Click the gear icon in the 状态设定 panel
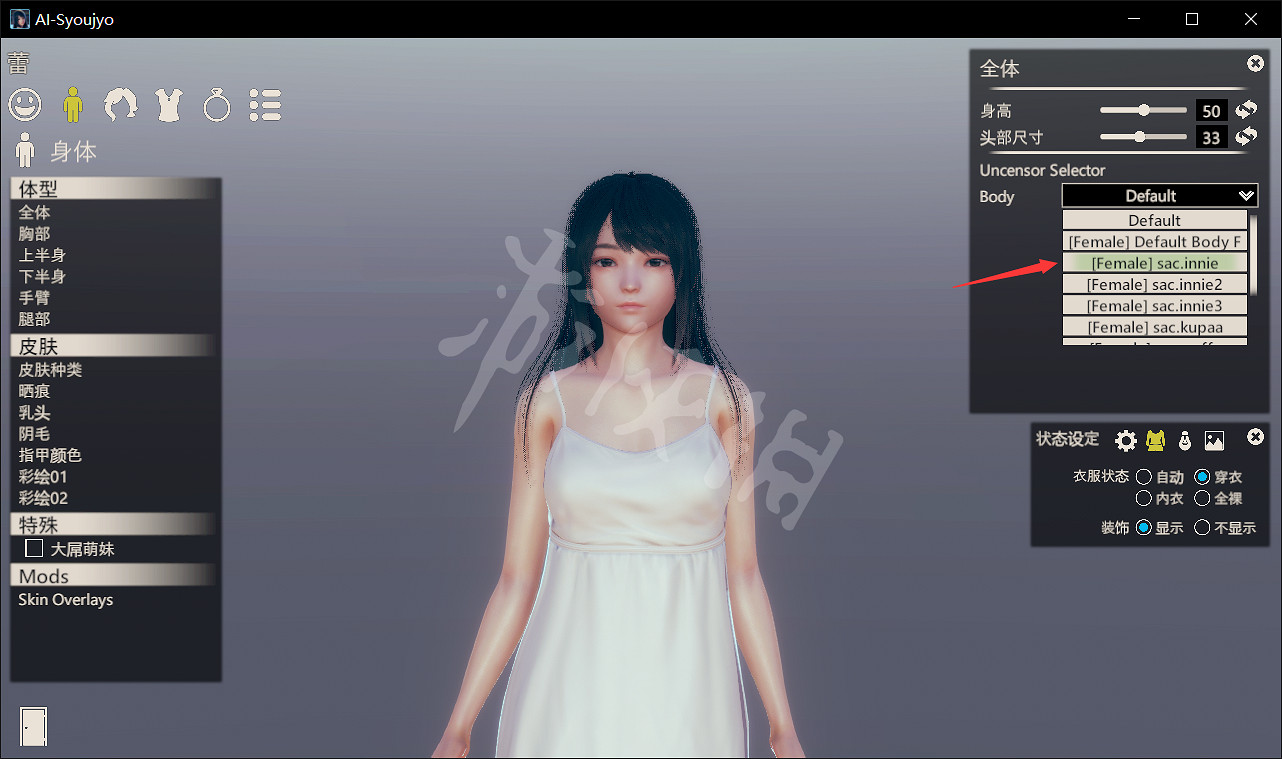 [1126, 440]
